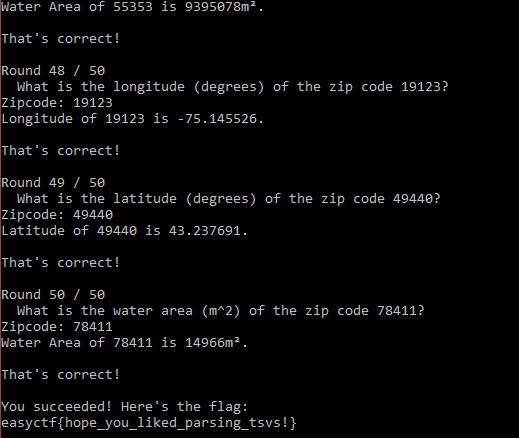Click the water area question for zip code 78411
519x438 pixels.
pos(221,311)
